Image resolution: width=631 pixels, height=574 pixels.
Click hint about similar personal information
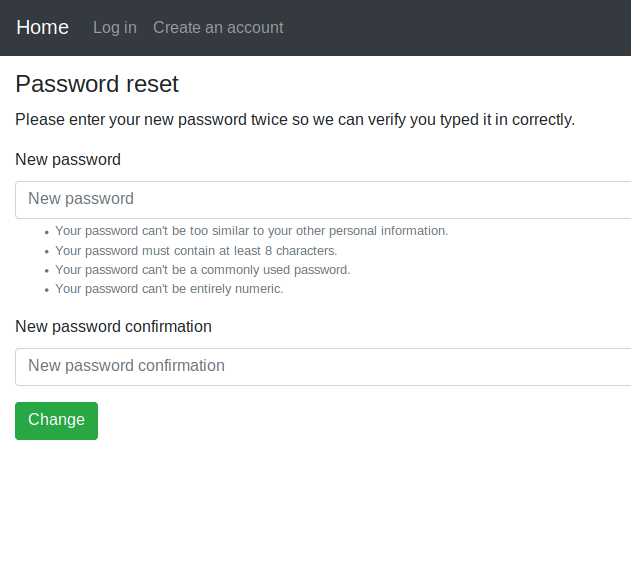(252, 231)
